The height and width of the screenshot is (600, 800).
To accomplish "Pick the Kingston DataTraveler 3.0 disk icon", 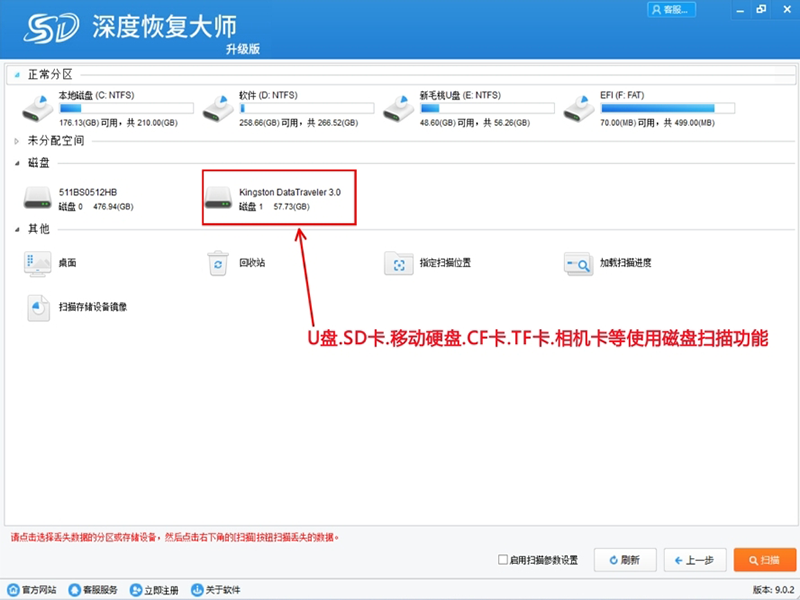I will [x=219, y=198].
